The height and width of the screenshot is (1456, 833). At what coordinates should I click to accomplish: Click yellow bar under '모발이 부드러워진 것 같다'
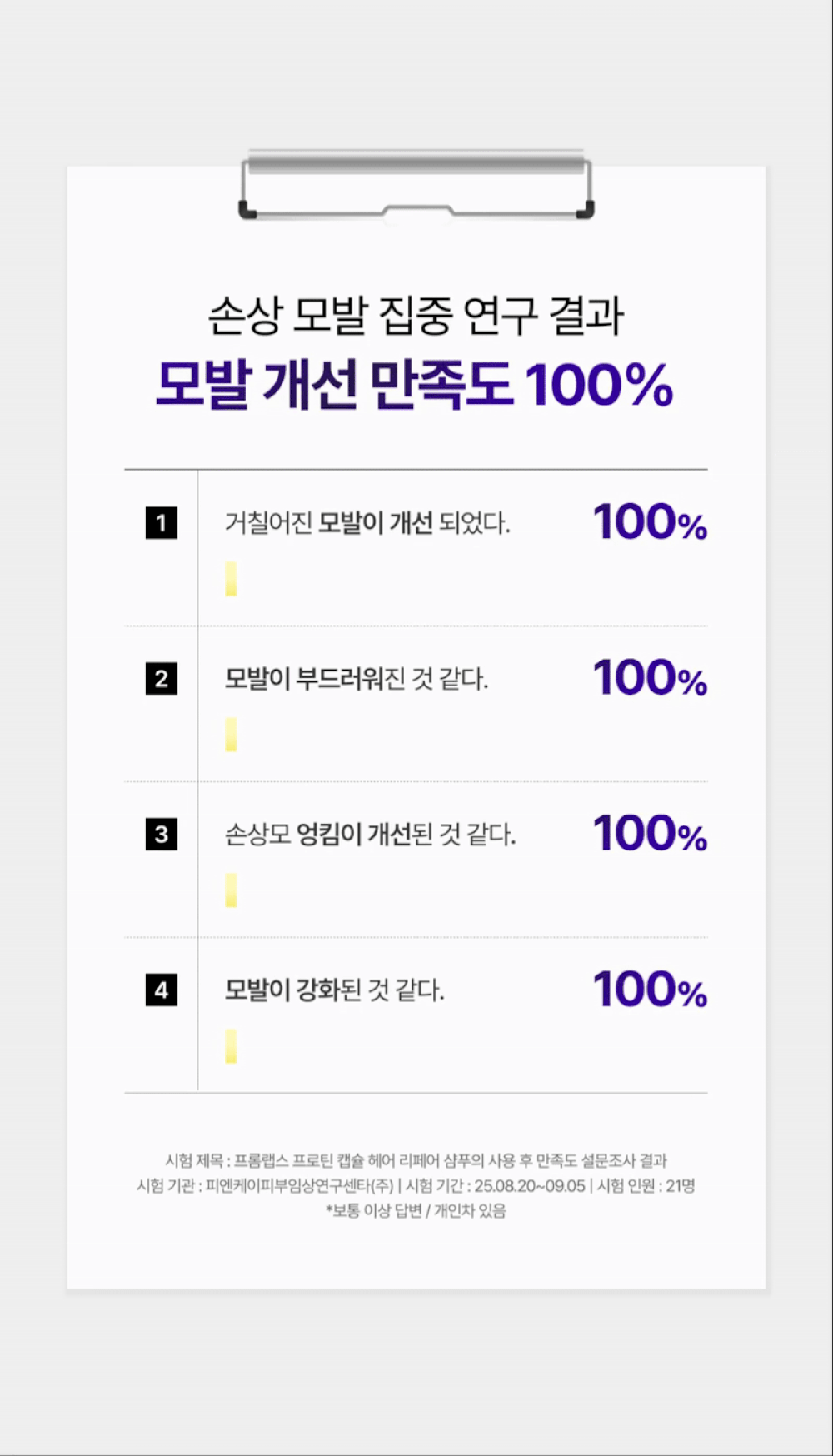click(x=231, y=735)
